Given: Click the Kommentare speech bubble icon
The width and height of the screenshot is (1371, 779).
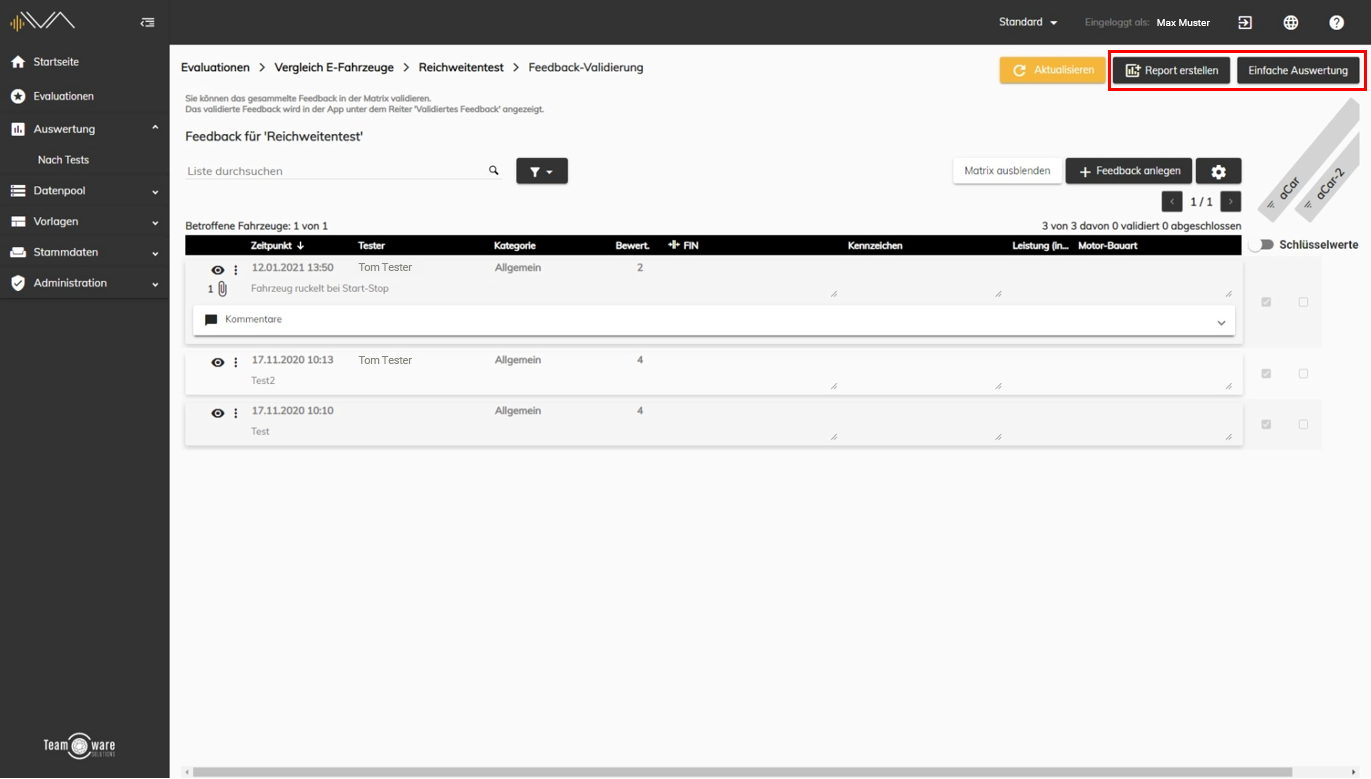Looking at the screenshot, I should 211,320.
